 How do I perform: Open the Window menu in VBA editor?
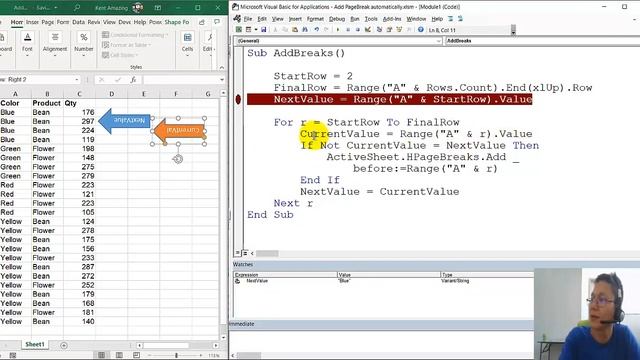click(x=416, y=19)
